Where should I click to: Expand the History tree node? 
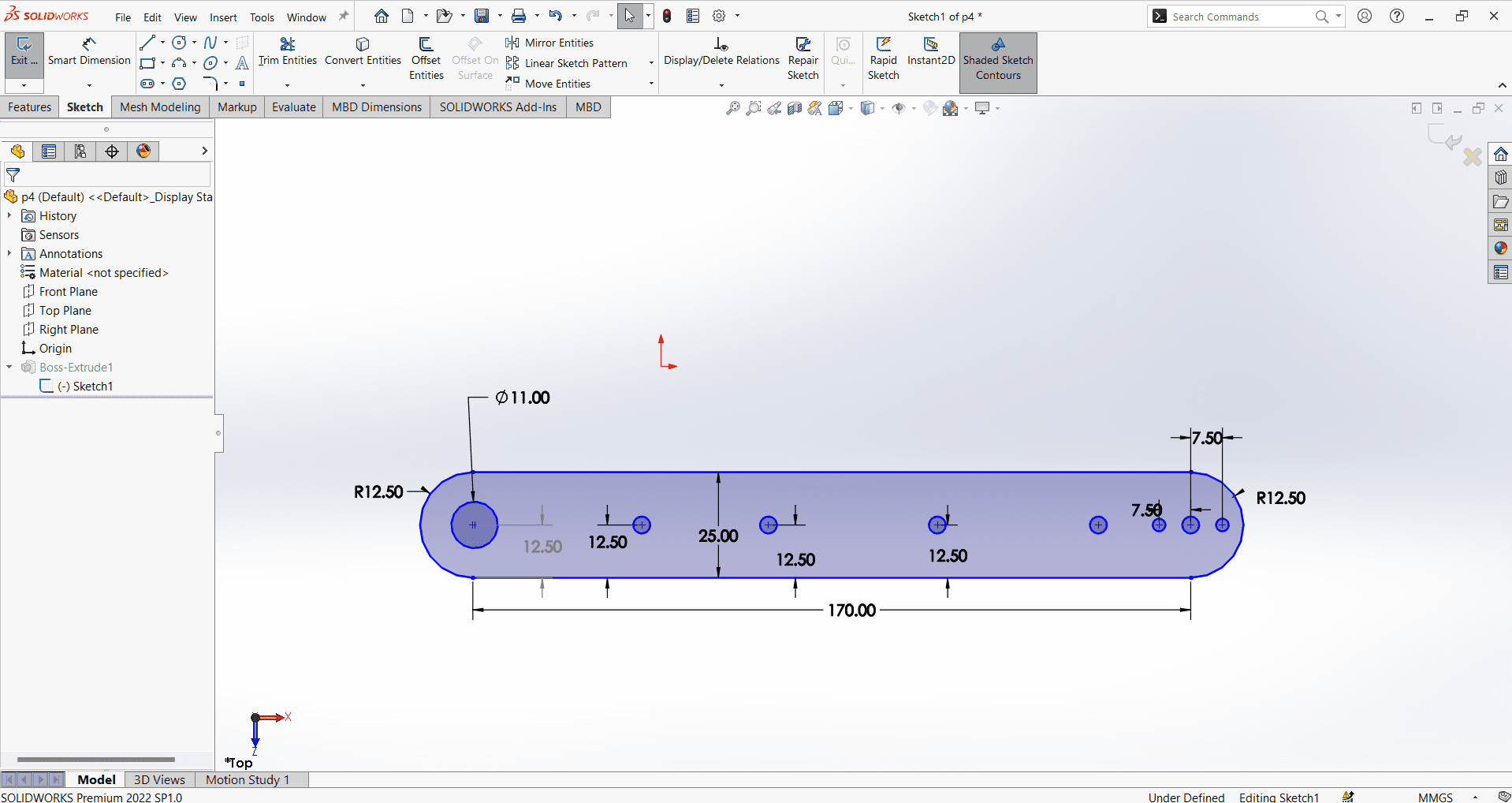[9, 215]
